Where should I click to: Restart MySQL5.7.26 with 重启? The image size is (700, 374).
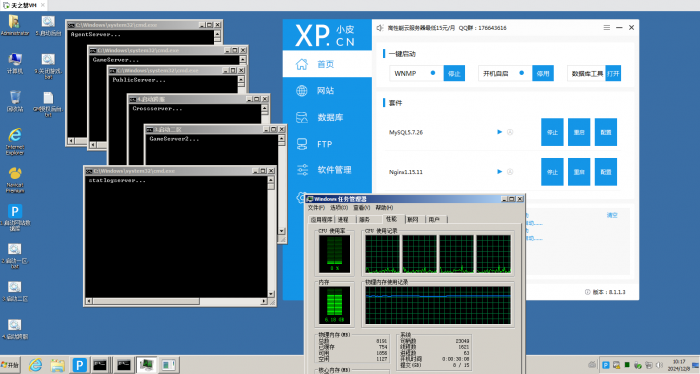pyautogui.click(x=579, y=132)
